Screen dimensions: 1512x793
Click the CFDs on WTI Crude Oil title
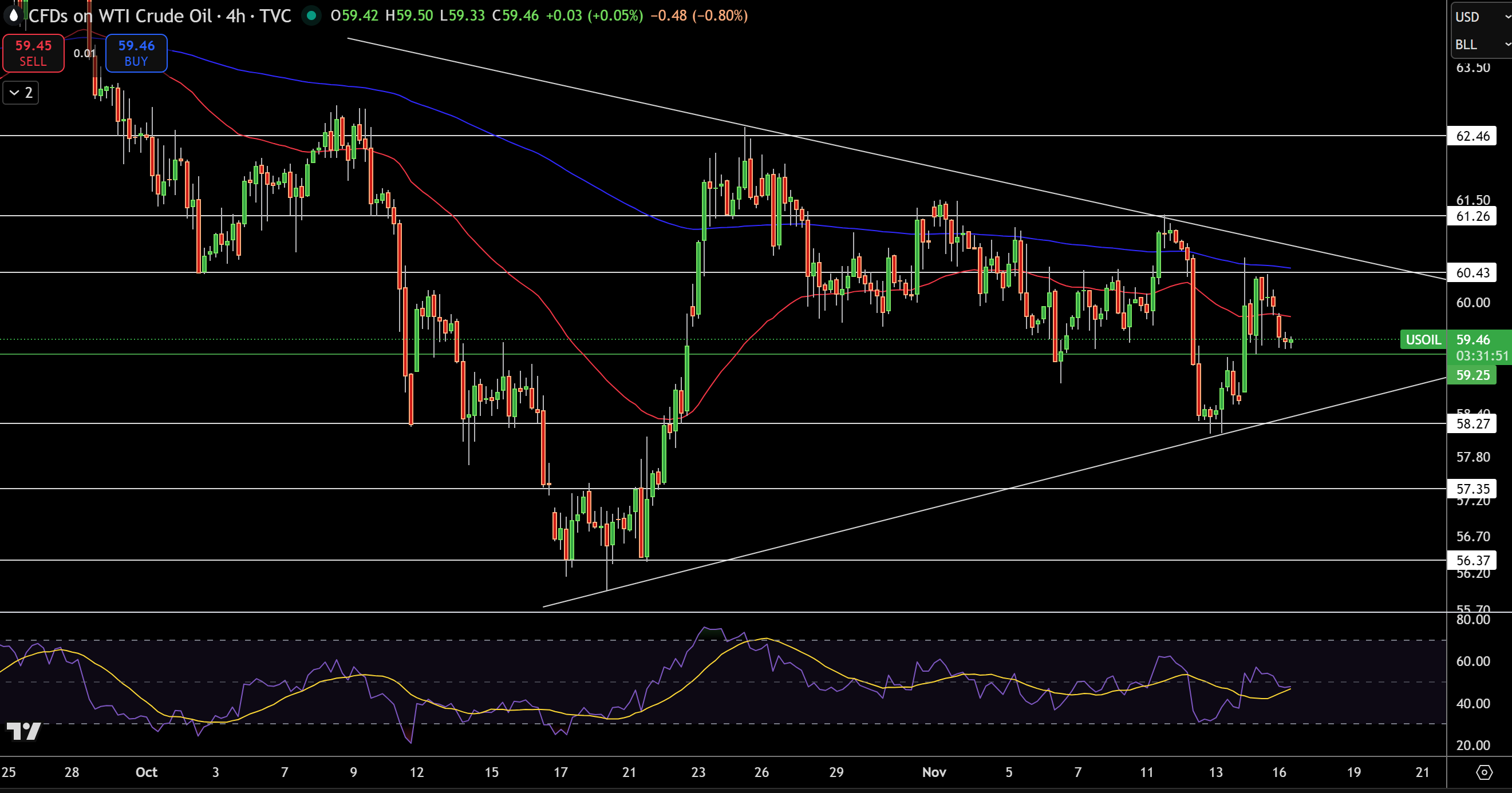[x=120, y=16]
